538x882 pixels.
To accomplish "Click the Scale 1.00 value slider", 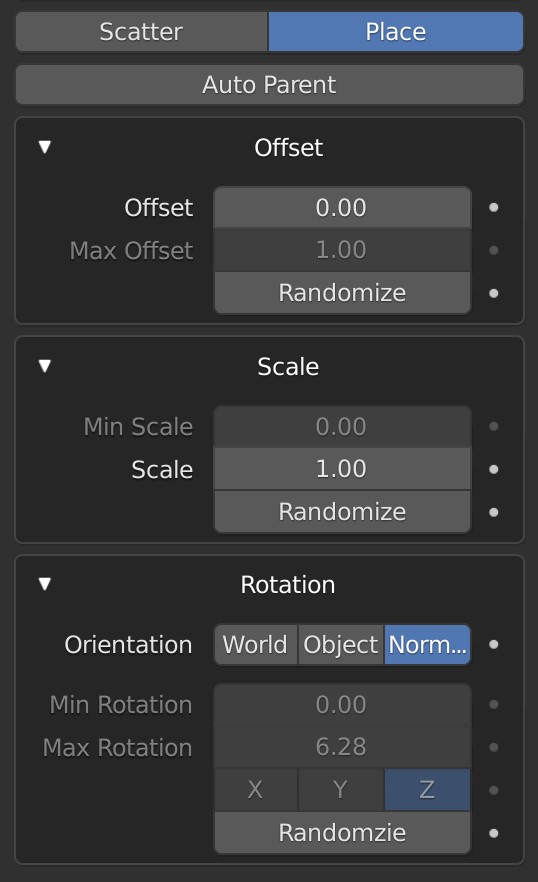I will click(342, 469).
